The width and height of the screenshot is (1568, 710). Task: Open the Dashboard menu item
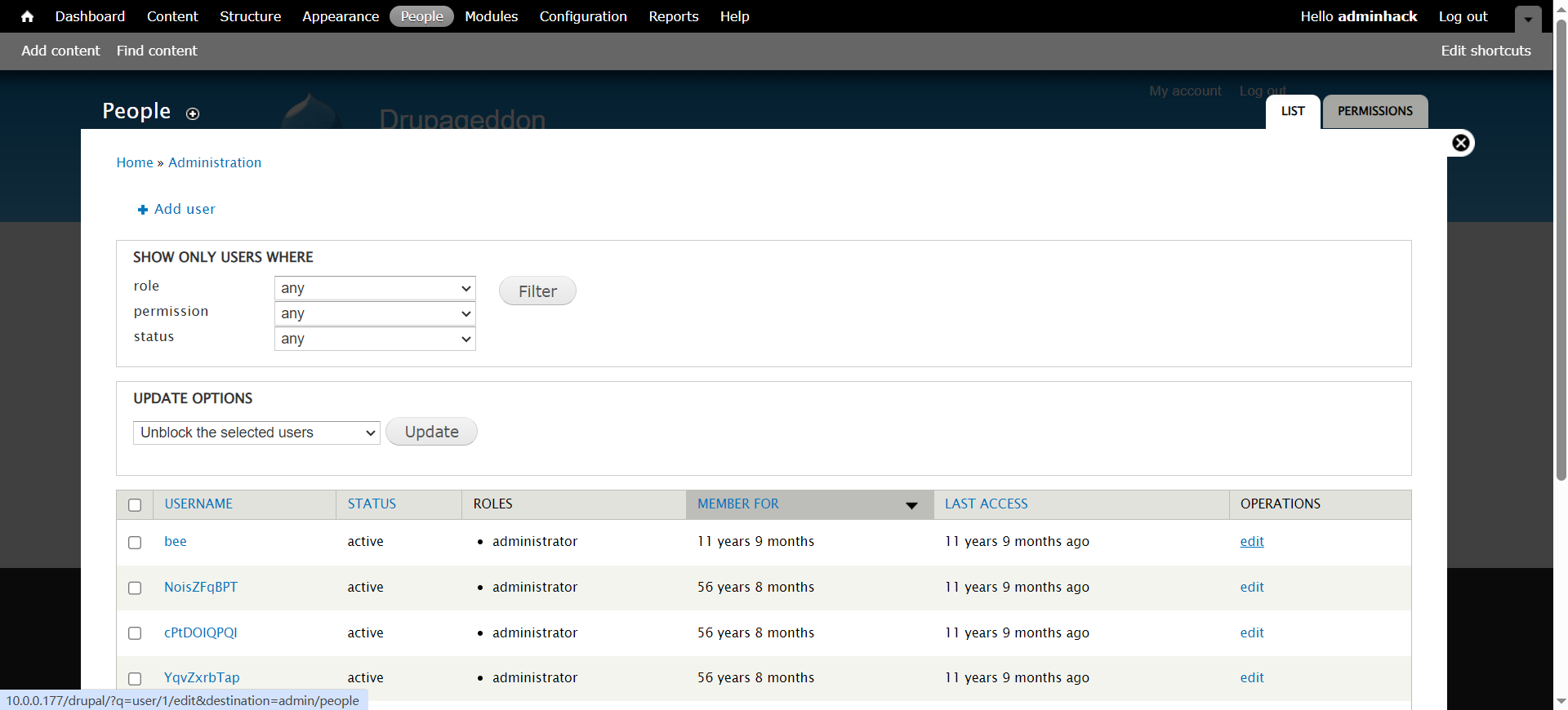90,16
